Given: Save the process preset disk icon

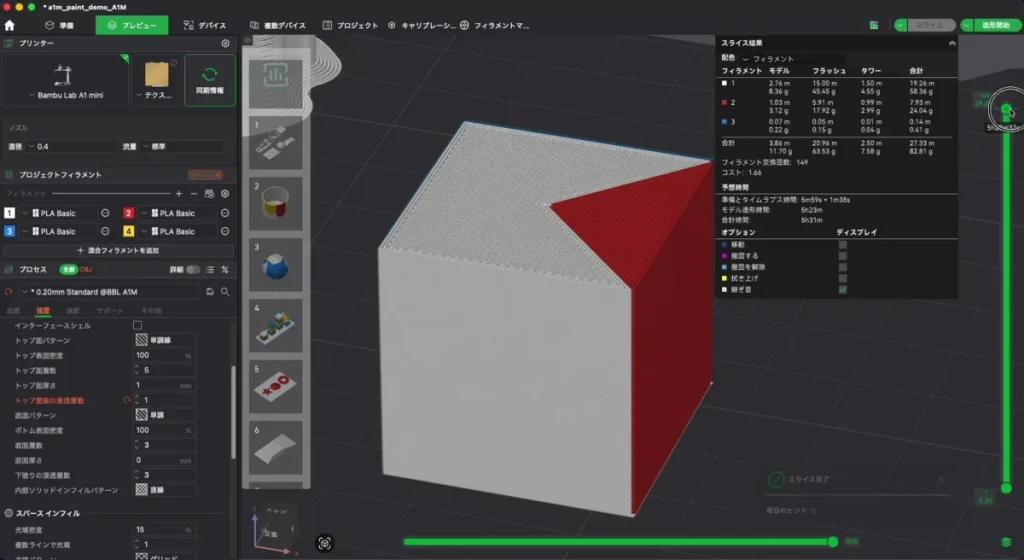Looking at the screenshot, I should click(210, 292).
